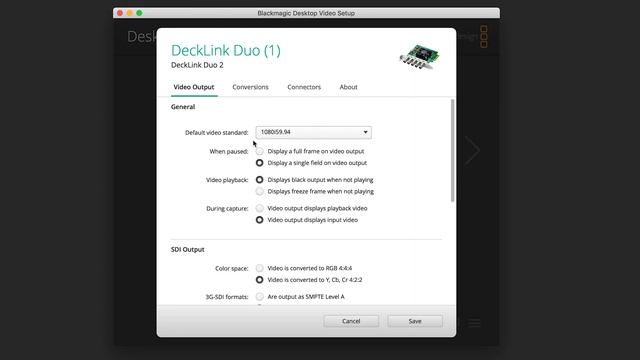
Task: Select Displays black output when not playing
Action: tap(260, 180)
